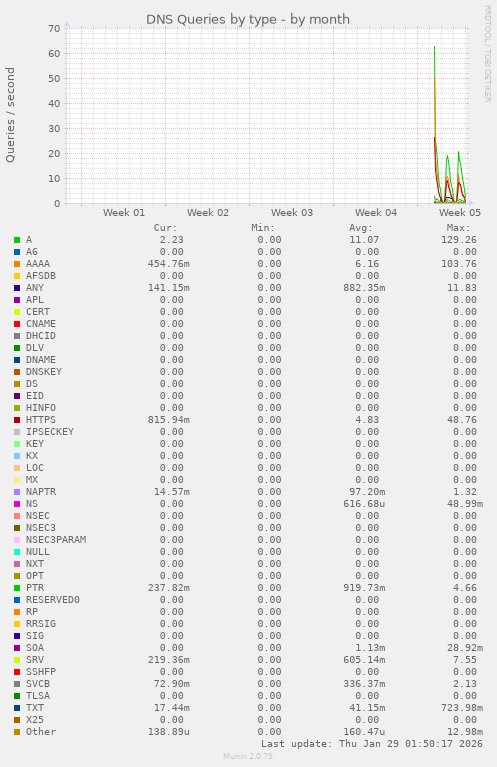Click the Other current value 138.89u
The width and height of the screenshot is (497, 767).
point(169,732)
